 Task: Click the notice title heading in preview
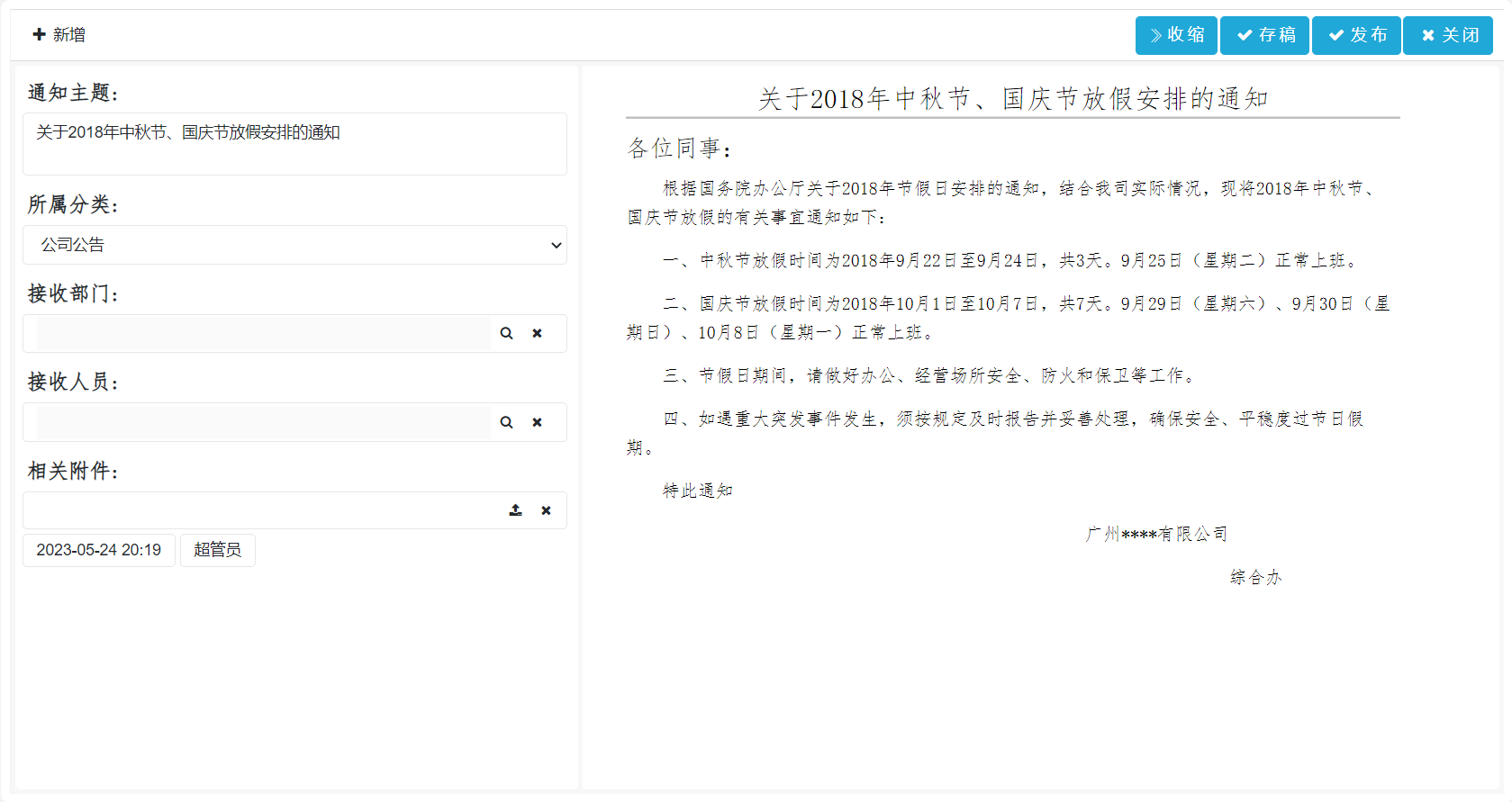(x=1013, y=98)
